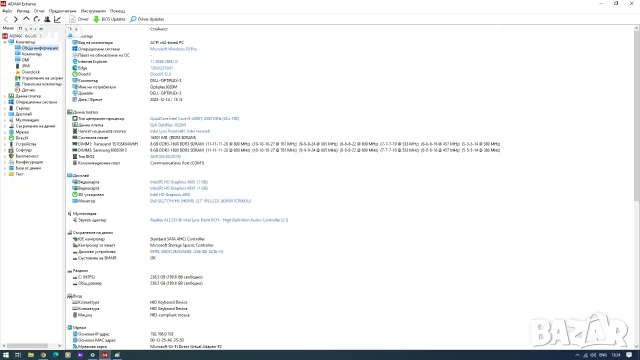Expand the Мрежа tree node
The image size is (640, 360).
[4, 132]
